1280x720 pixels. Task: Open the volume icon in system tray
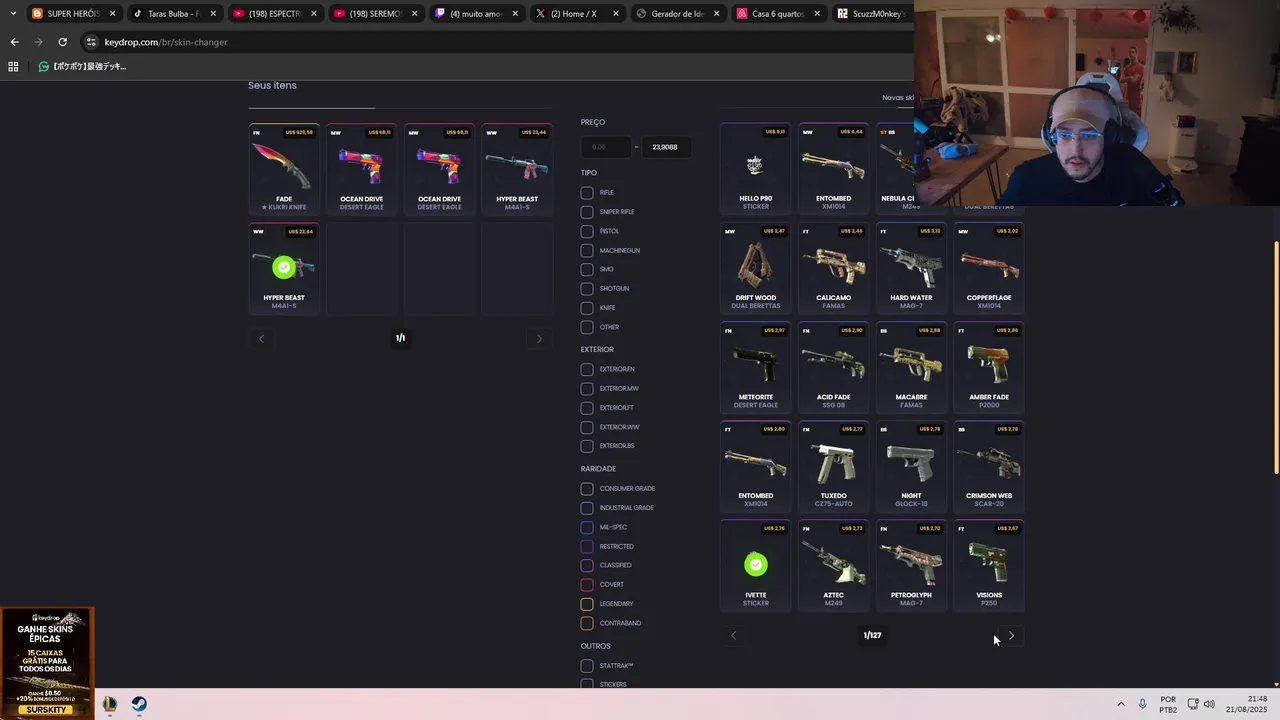tap(1210, 704)
